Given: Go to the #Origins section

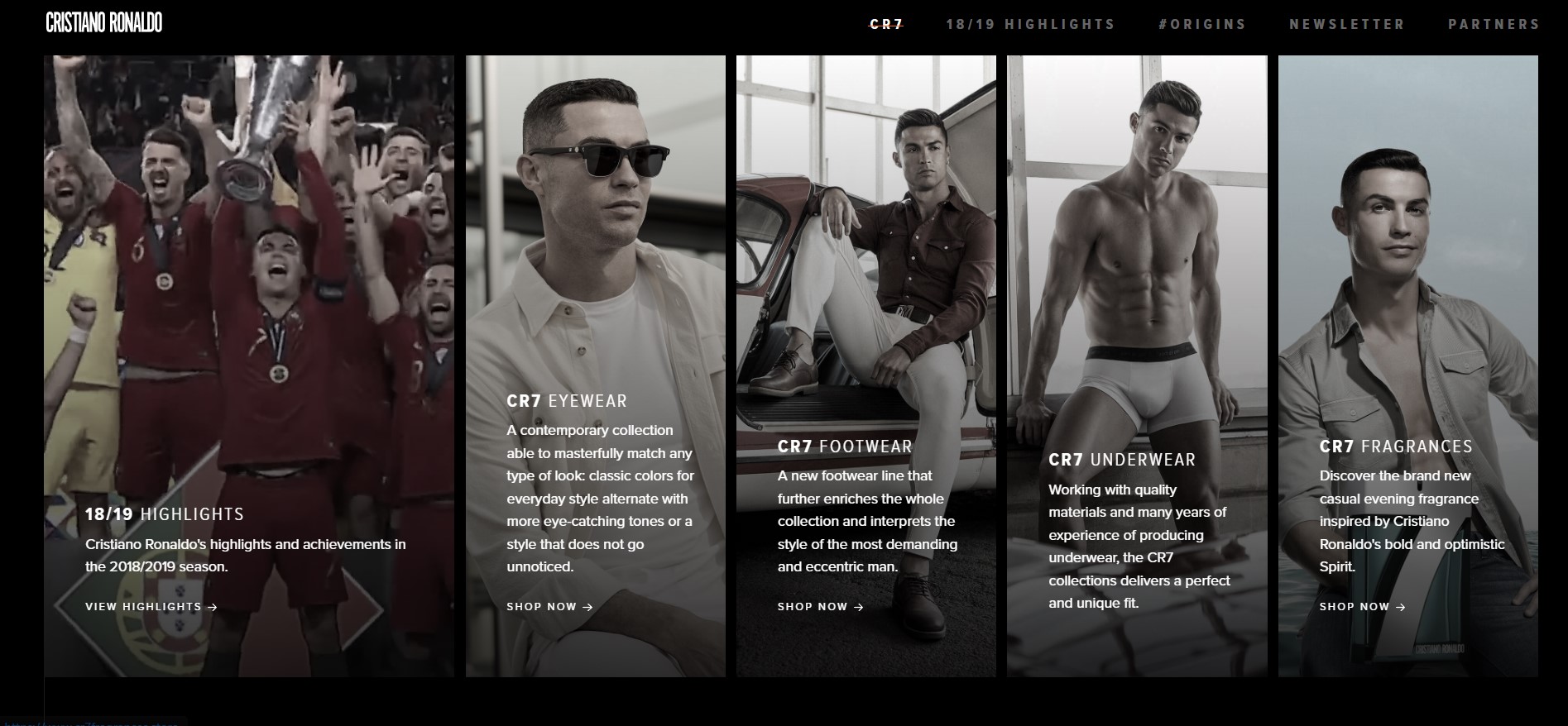Looking at the screenshot, I should pos(1202,24).
